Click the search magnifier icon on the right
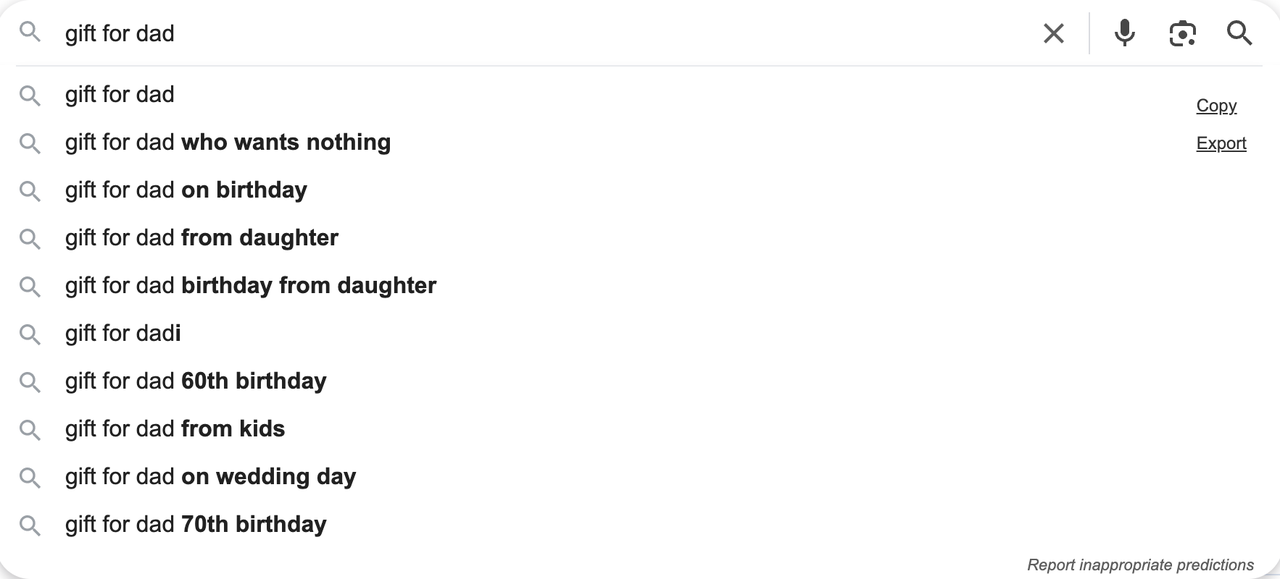Screen dimensions: 1280x579 click(x=1239, y=33)
